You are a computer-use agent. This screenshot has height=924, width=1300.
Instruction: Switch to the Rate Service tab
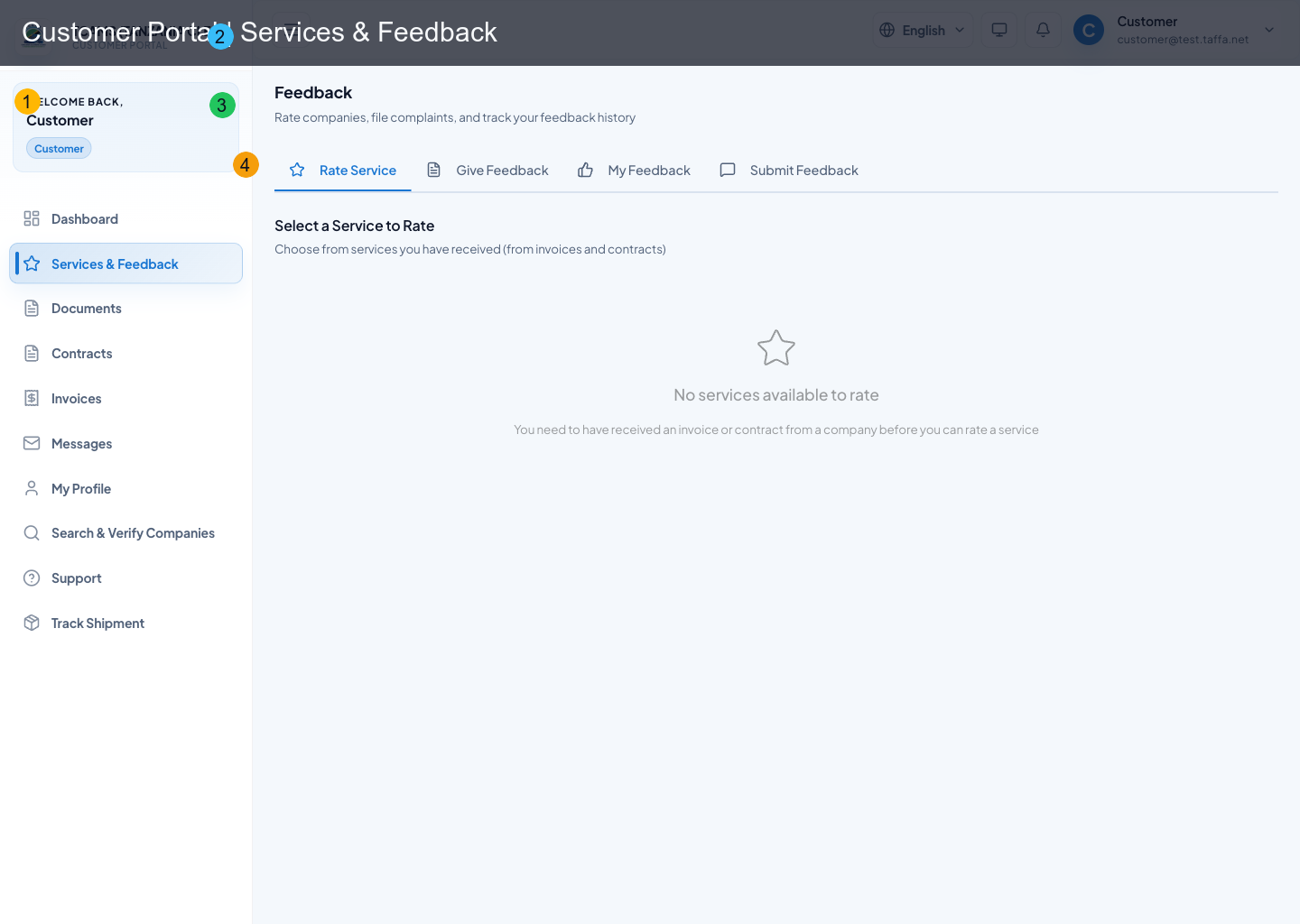click(x=343, y=170)
